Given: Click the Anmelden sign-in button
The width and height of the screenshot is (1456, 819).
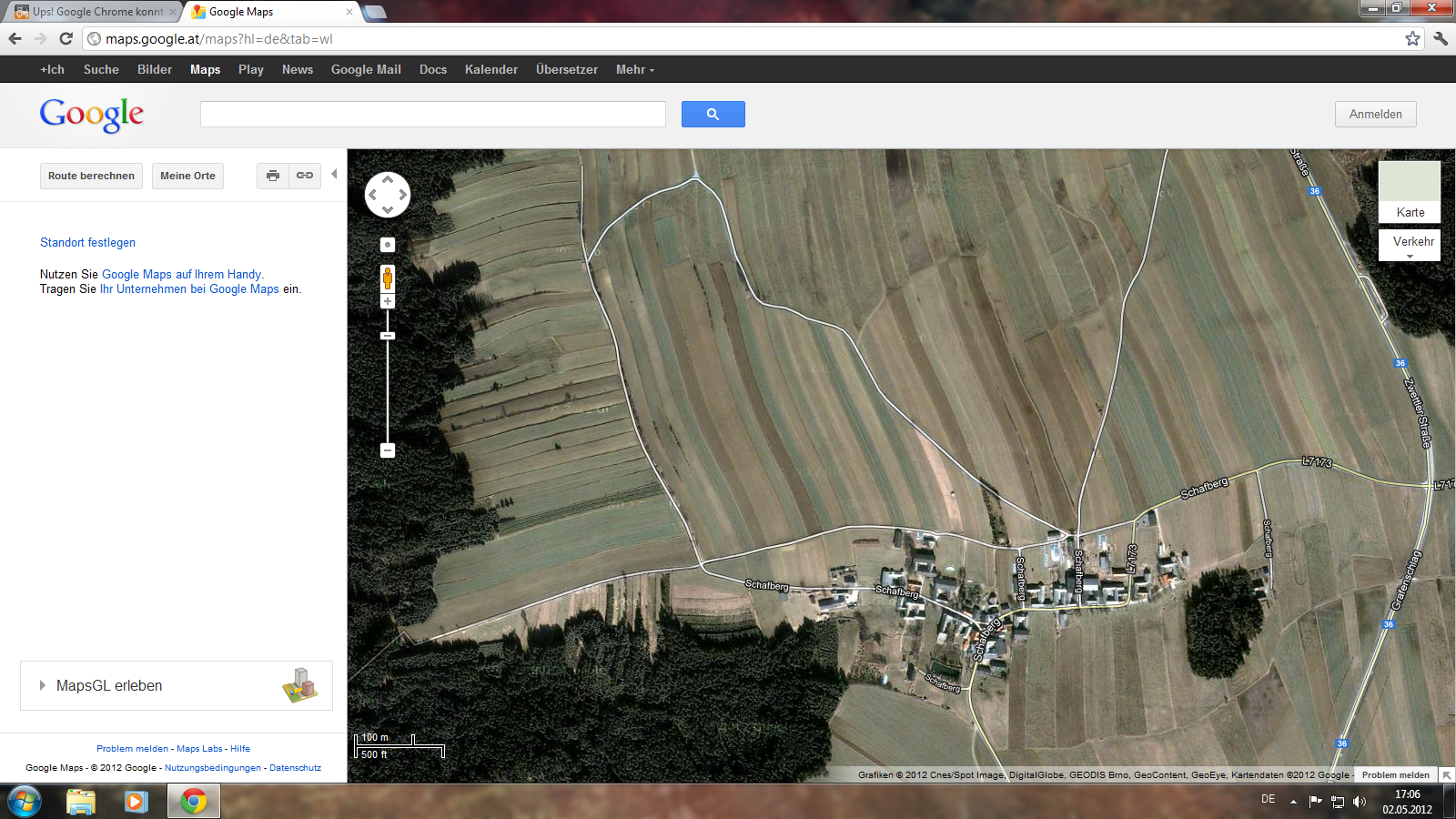Looking at the screenshot, I should click(1376, 114).
